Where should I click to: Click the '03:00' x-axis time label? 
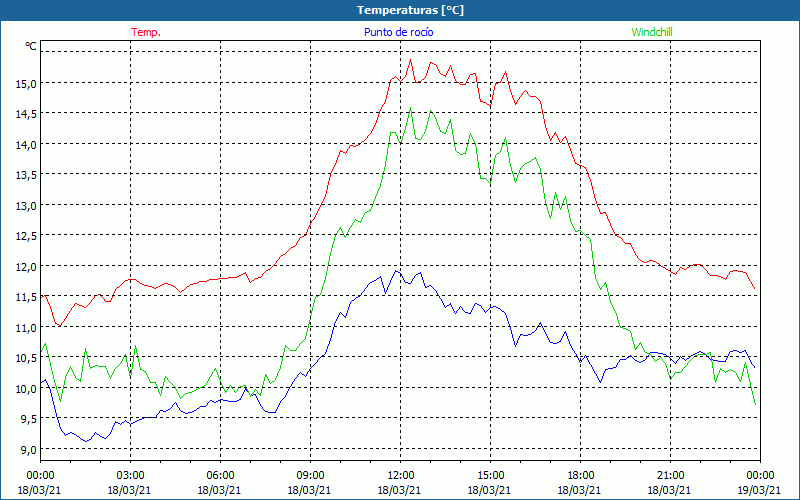tap(130, 476)
